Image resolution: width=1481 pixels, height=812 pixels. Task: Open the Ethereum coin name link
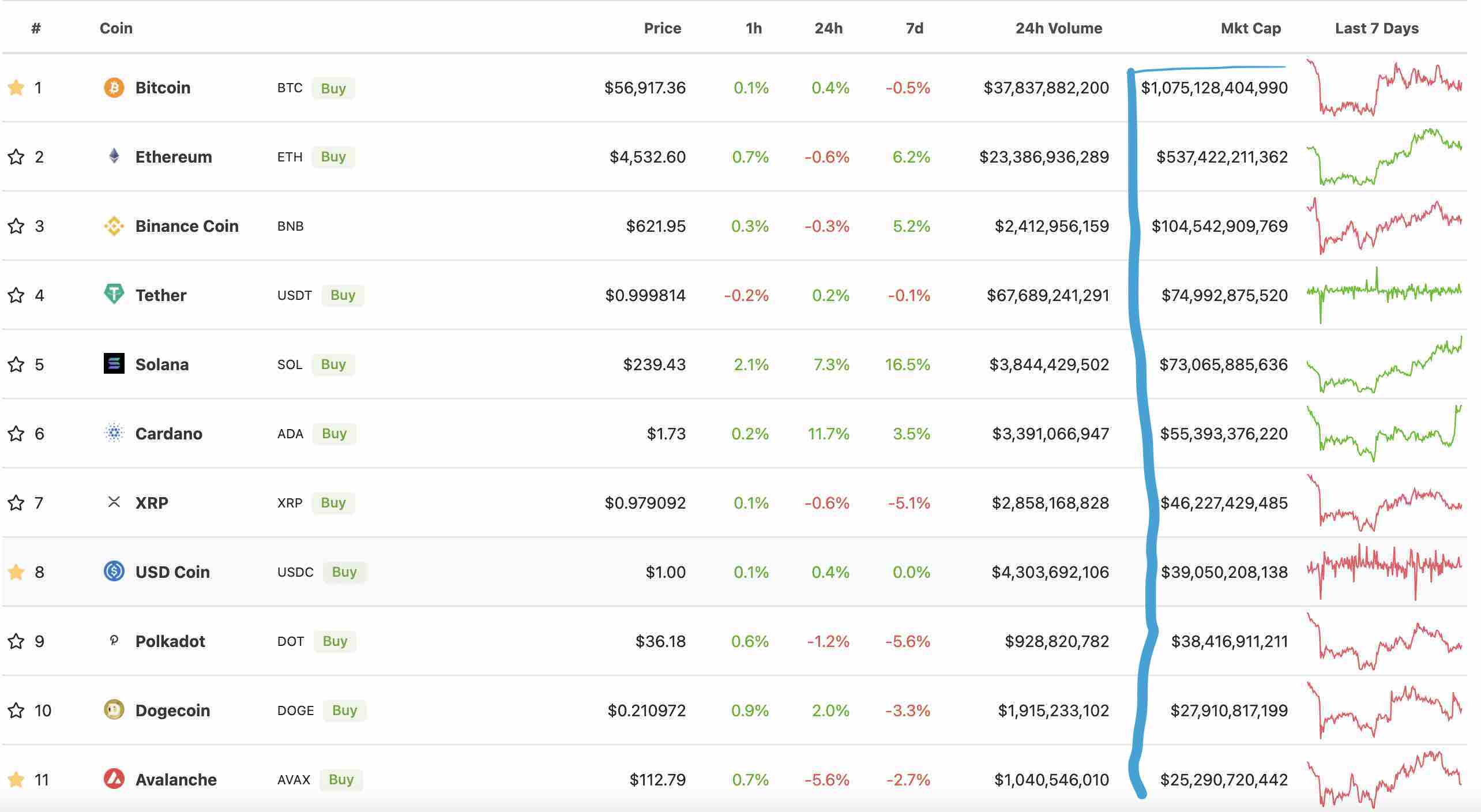[174, 157]
